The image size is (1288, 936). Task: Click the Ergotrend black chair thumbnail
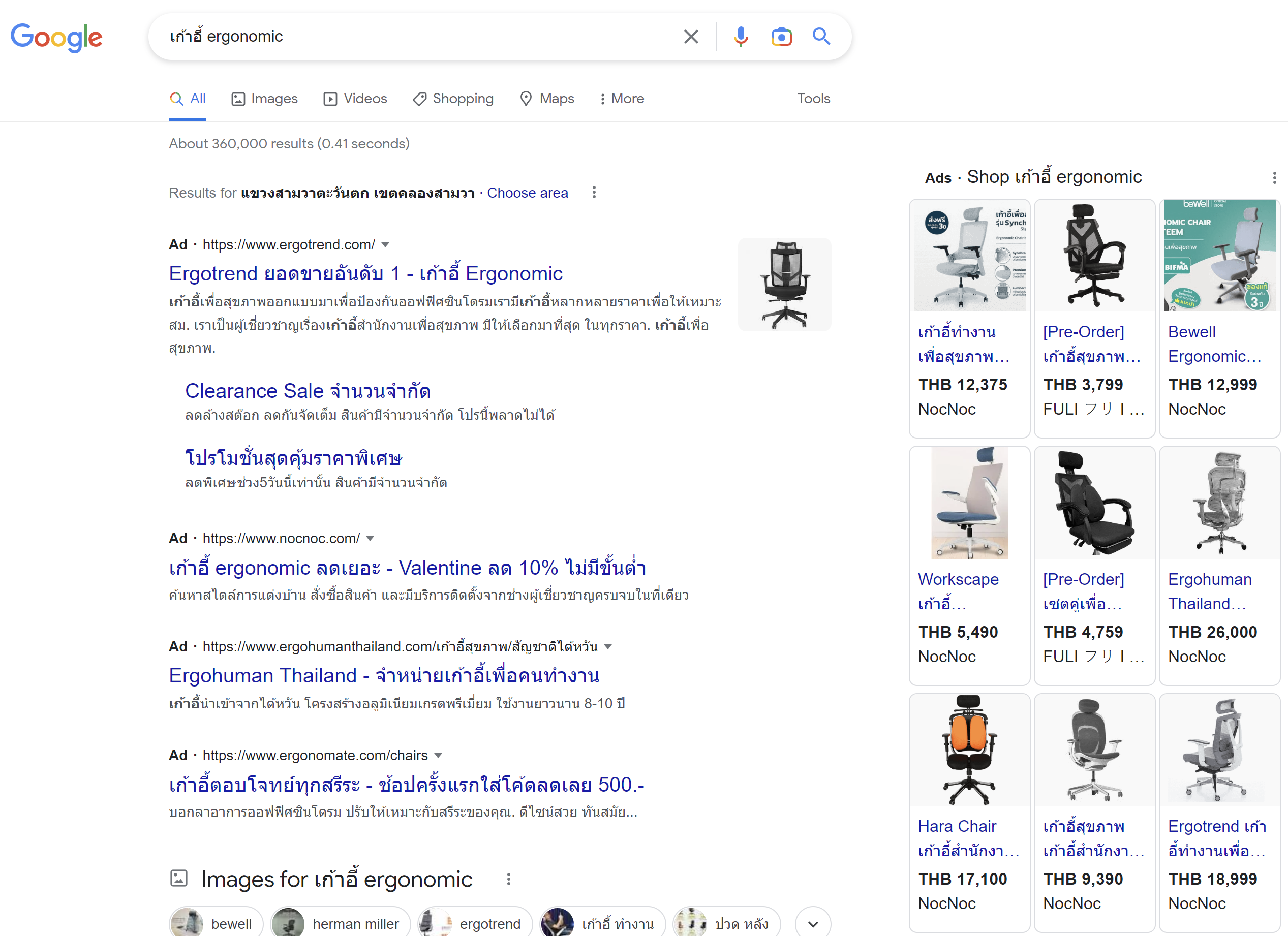(784, 285)
